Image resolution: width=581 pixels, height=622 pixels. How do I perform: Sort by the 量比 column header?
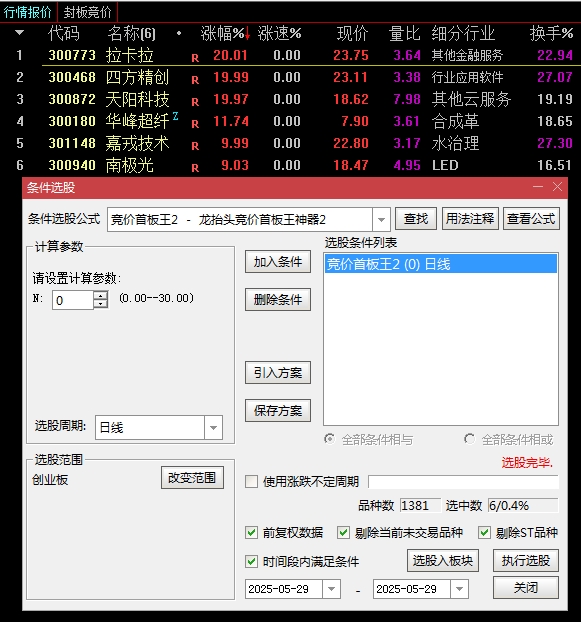(x=404, y=33)
